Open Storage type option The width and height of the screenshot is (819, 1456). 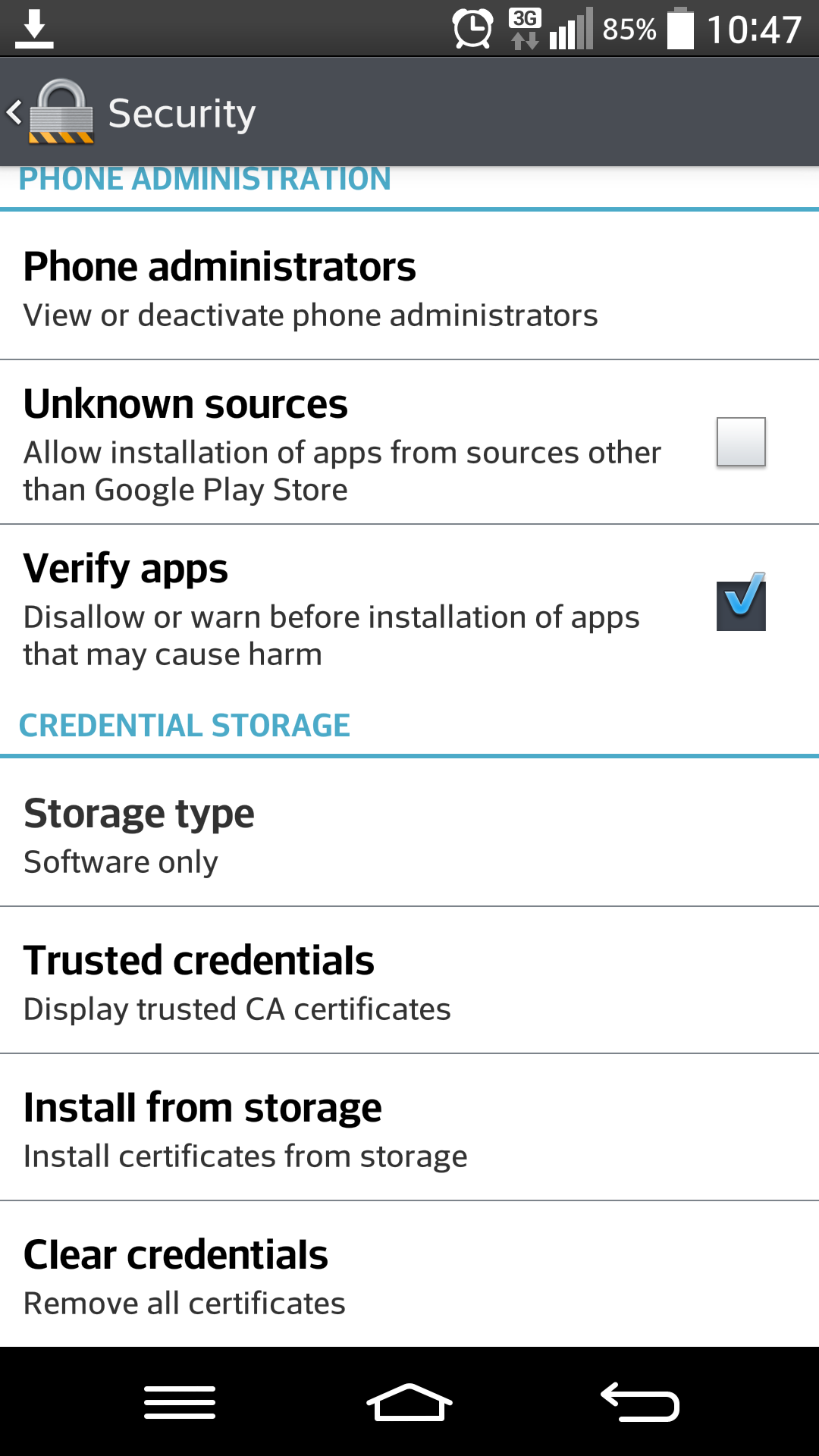click(409, 833)
